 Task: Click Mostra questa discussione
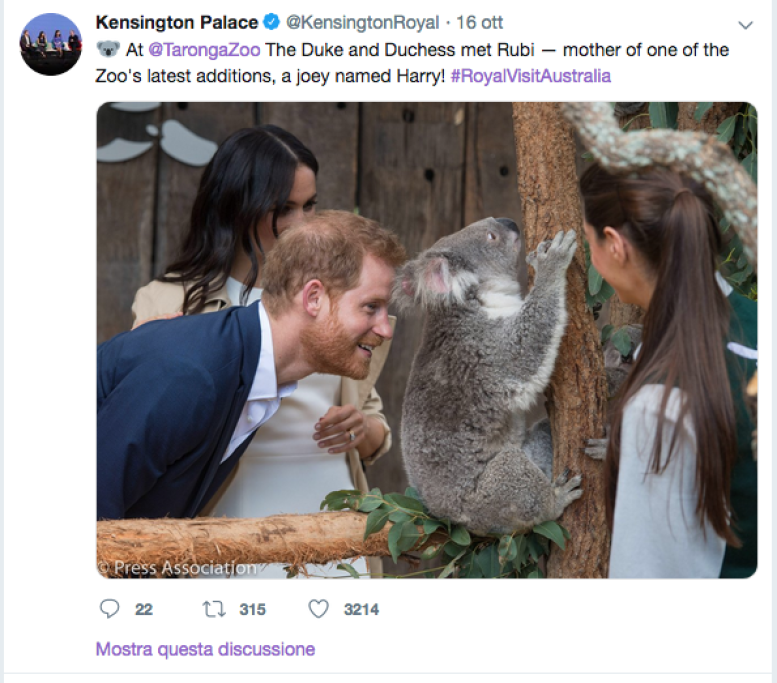205,649
